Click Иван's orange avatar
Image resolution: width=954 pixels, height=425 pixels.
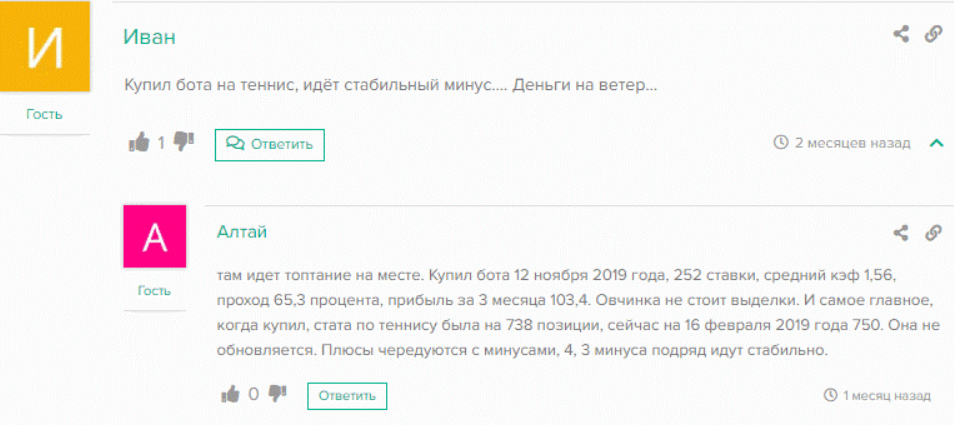pos(45,45)
